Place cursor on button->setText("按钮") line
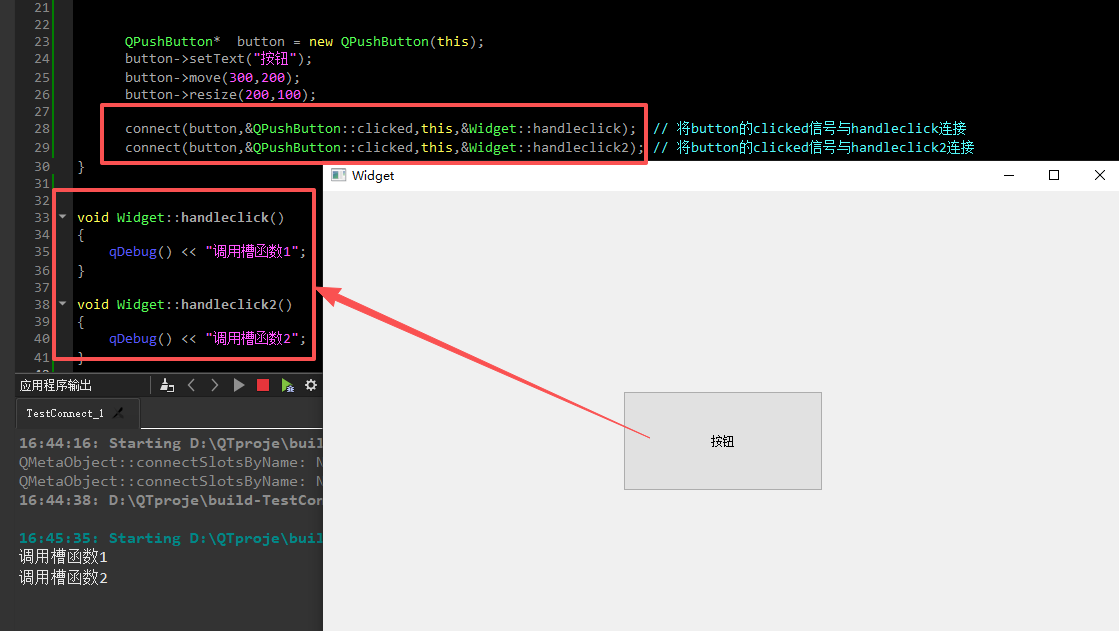The image size is (1119, 631). 218,59
